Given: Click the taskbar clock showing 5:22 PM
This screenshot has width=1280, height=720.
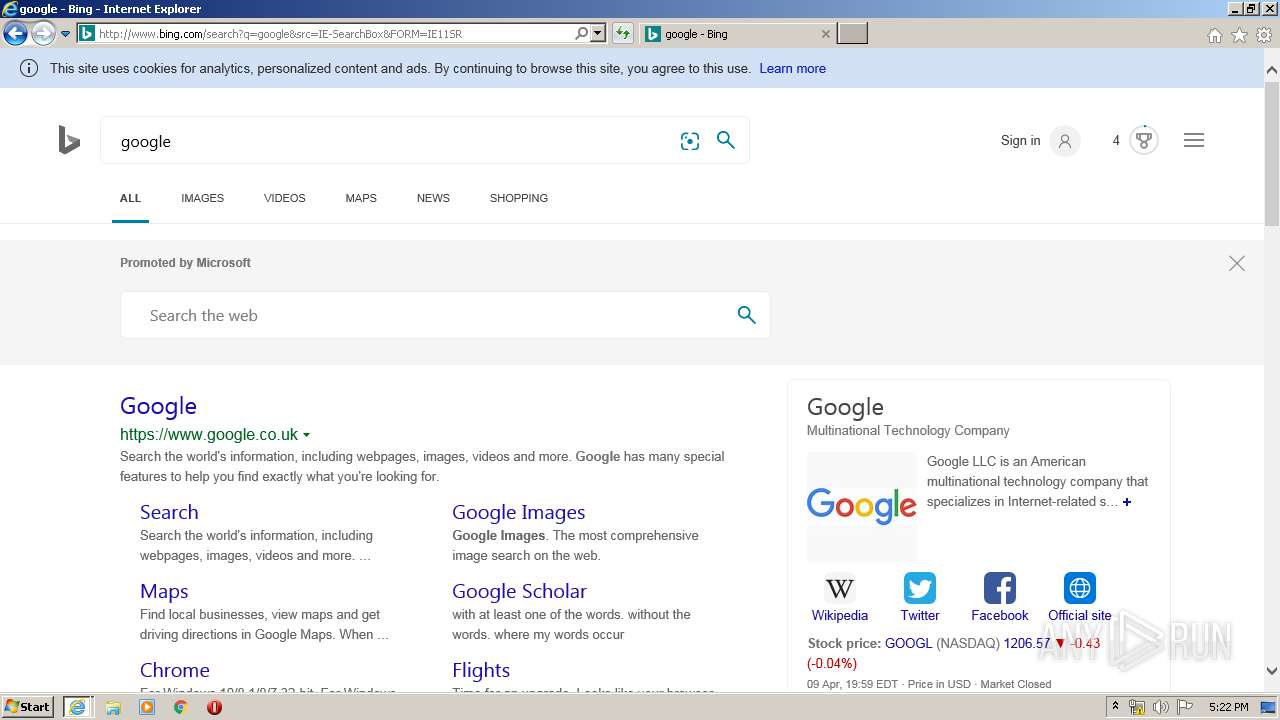Looking at the screenshot, I should [x=1228, y=707].
